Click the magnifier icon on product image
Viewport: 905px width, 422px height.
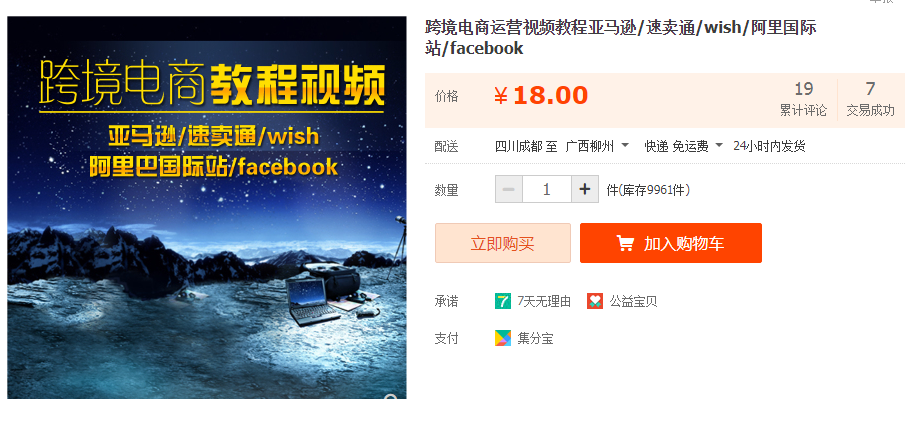(x=391, y=397)
